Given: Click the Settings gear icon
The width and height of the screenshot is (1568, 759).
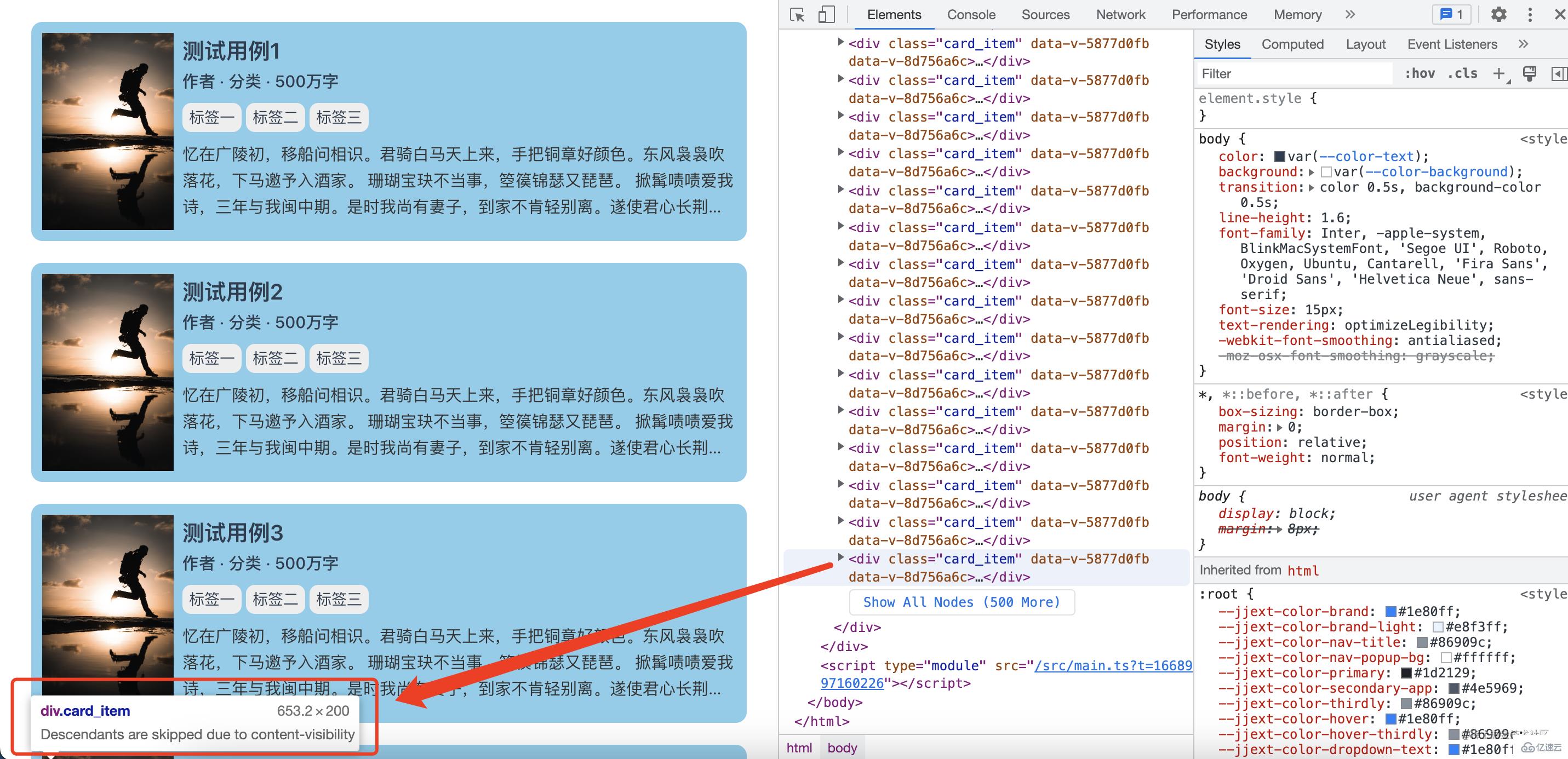Looking at the screenshot, I should (x=1498, y=15).
